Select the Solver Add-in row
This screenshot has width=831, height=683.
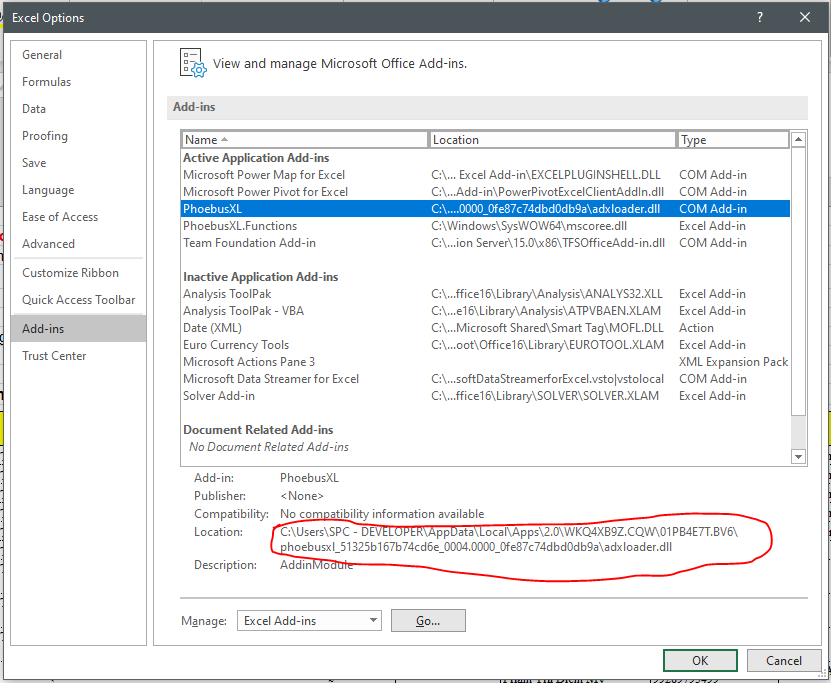pyautogui.click(x=218, y=396)
